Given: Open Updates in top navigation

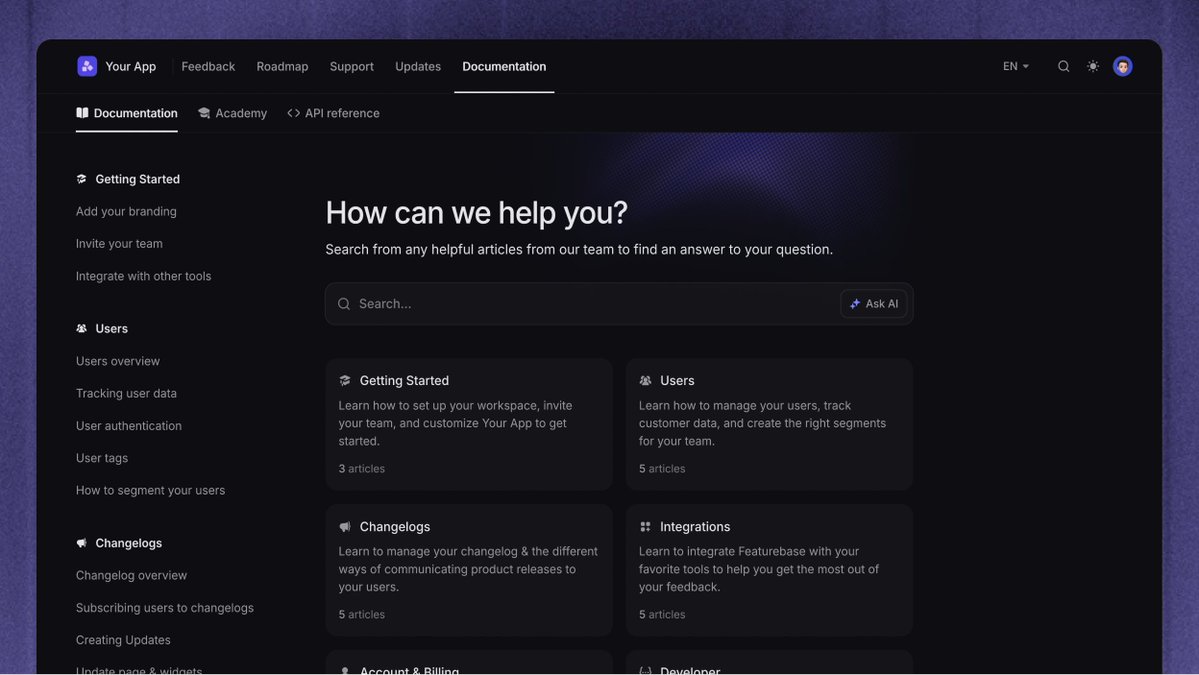Looking at the screenshot, I should click(x=418, y=67).
